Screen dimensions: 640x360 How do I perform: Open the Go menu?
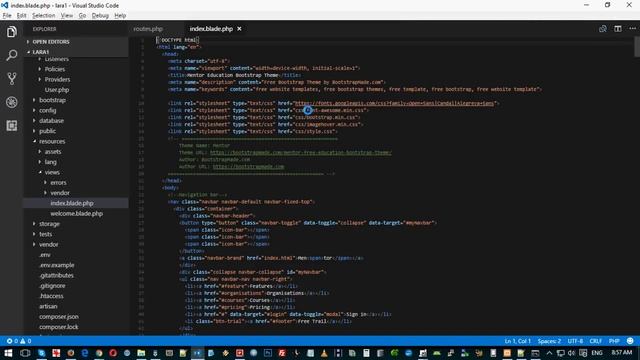pyautogui.click(x=82, y=16)
